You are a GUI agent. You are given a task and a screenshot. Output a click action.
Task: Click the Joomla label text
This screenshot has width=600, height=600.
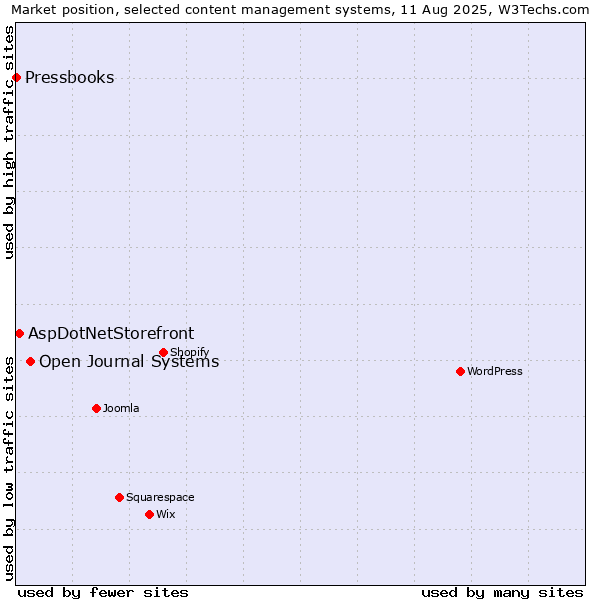[121, 409]
